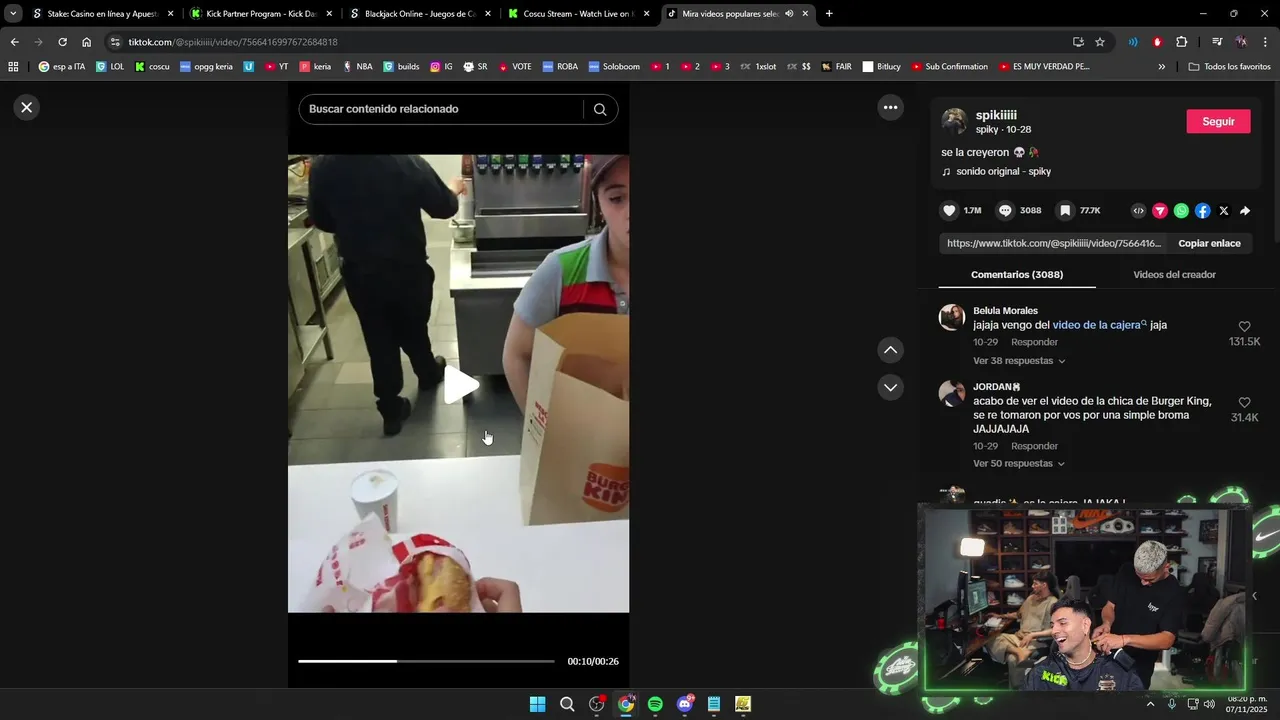Mute the TikTok tab audio icon
1280x720 pixels.
789,14
